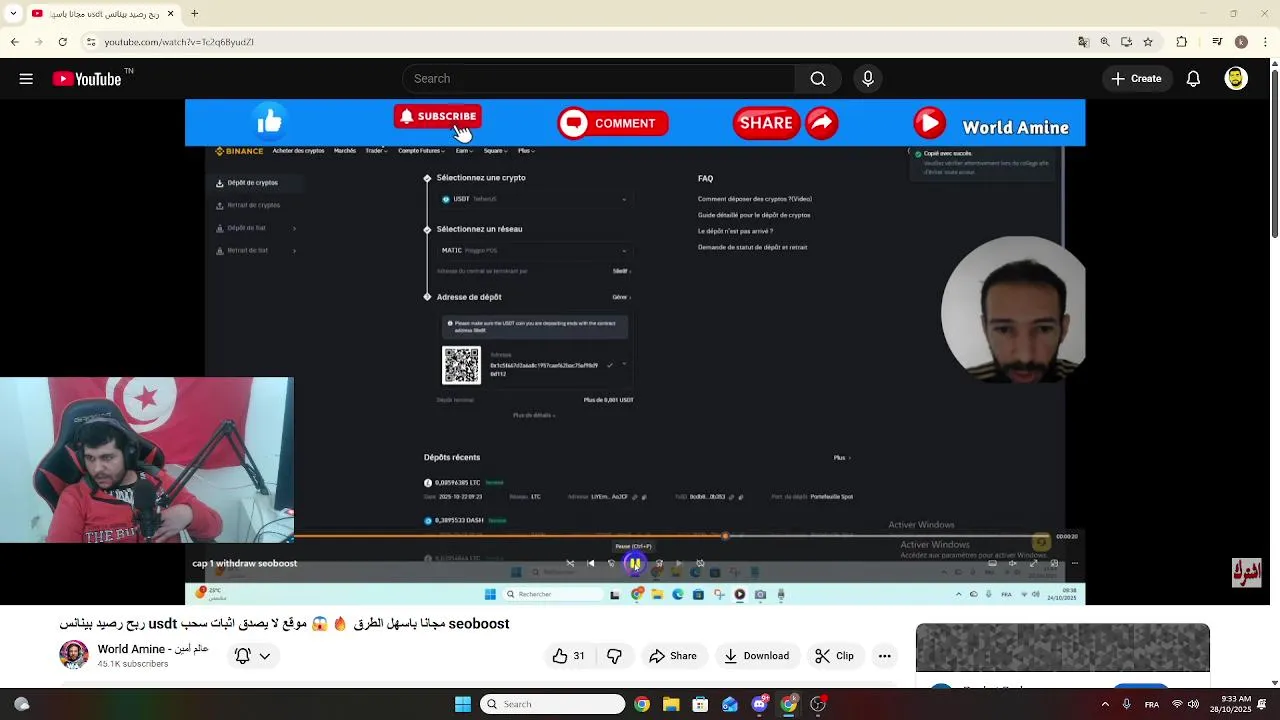Click the YouTube search field
The width and height of the screenshot is (1280, 720).
(598, 79)
